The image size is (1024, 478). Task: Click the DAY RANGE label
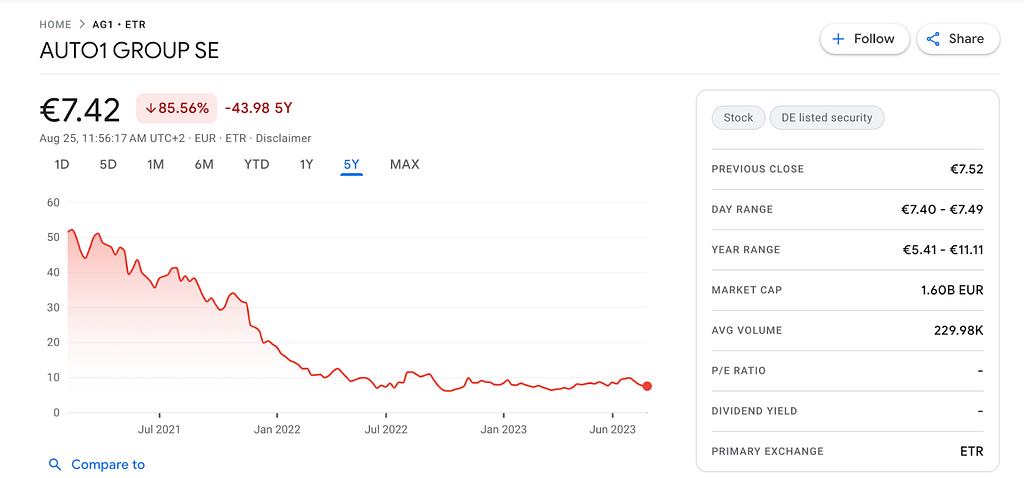[x=742, y=210]
